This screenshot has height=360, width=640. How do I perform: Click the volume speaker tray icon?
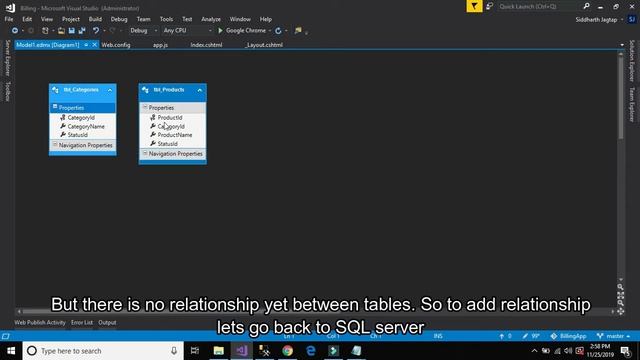[x=568, y=351]
